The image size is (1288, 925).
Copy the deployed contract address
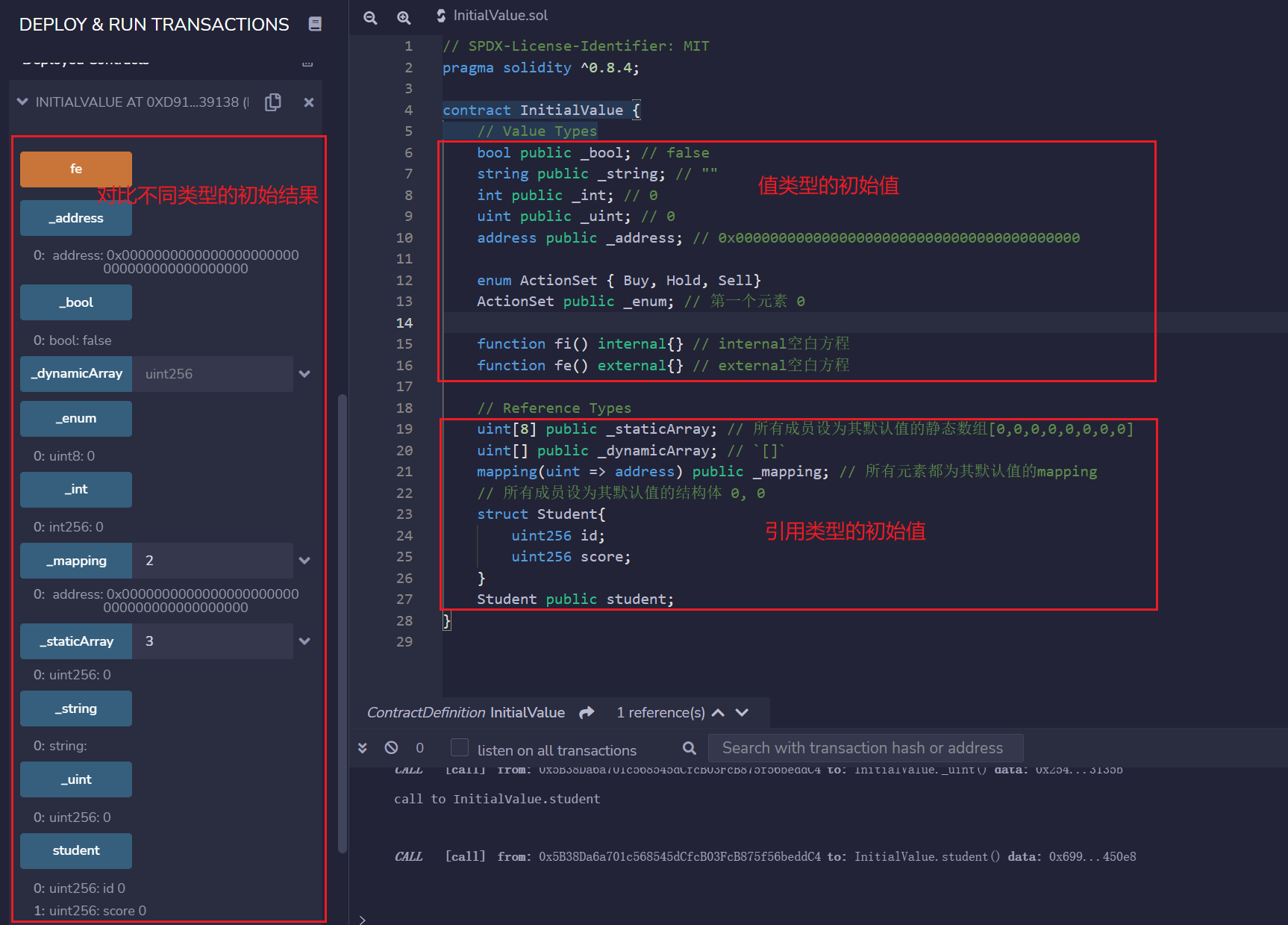coord(273,102)
